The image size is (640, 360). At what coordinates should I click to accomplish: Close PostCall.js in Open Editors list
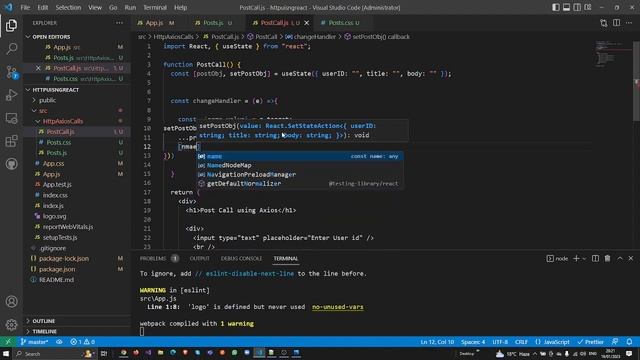[x=38, y=68]
